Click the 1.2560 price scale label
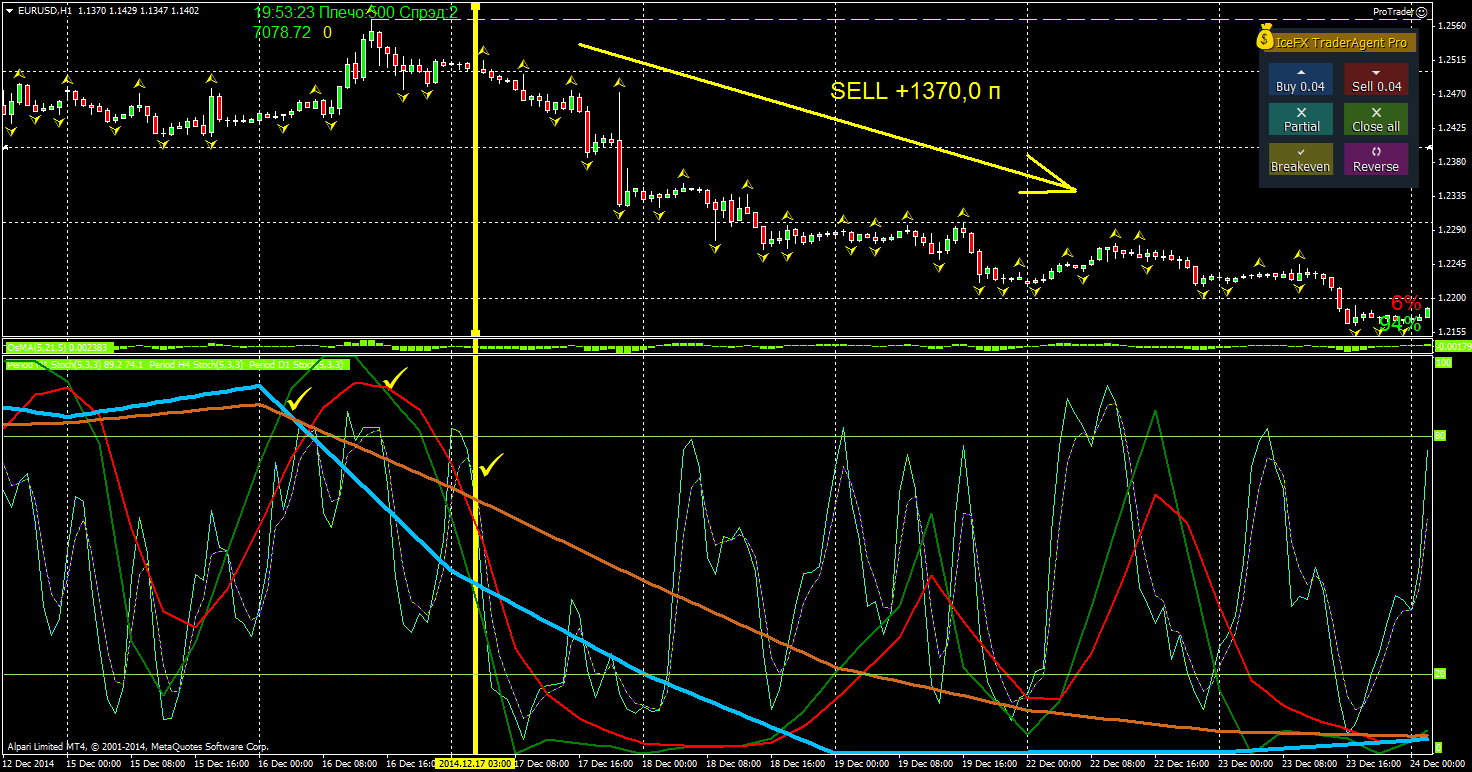This screenshot has height=772, width=1472. tap(1451, 26)
